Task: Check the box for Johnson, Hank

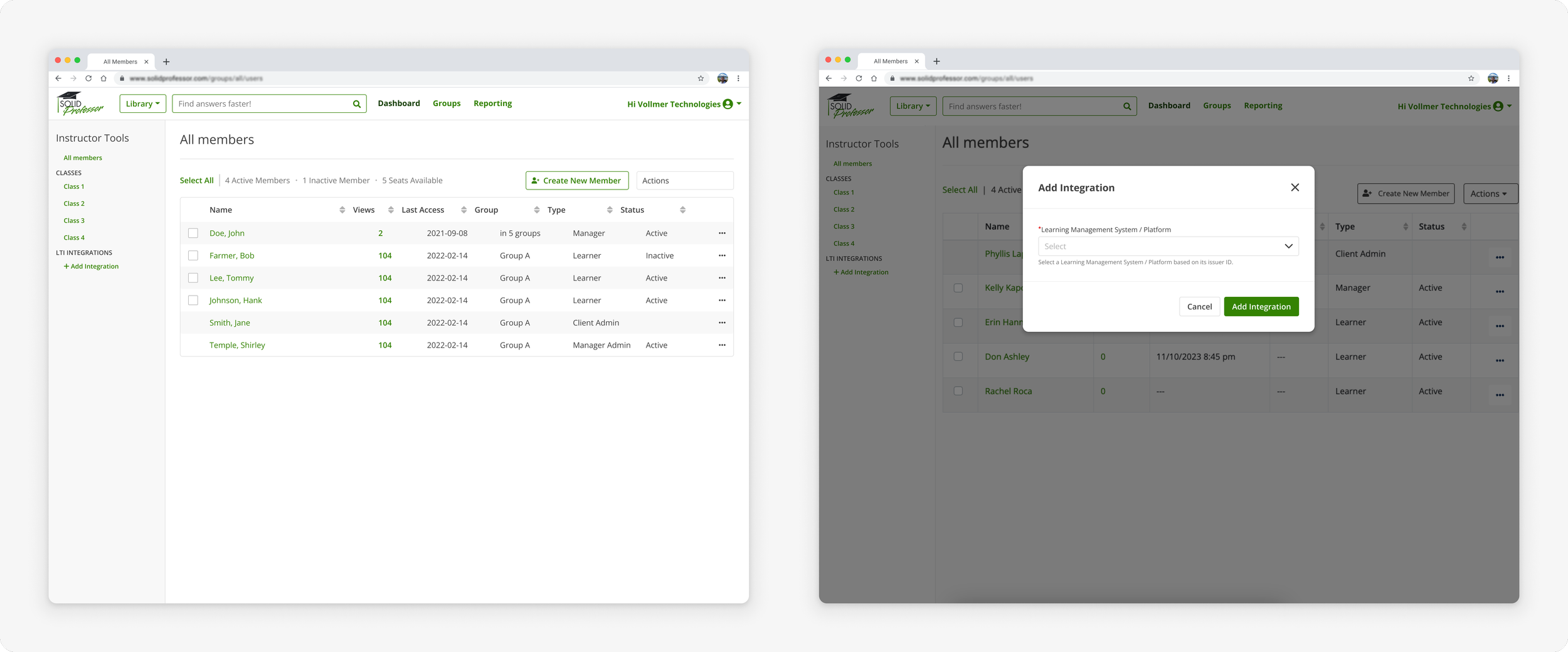Action: (x=193, y=301)
